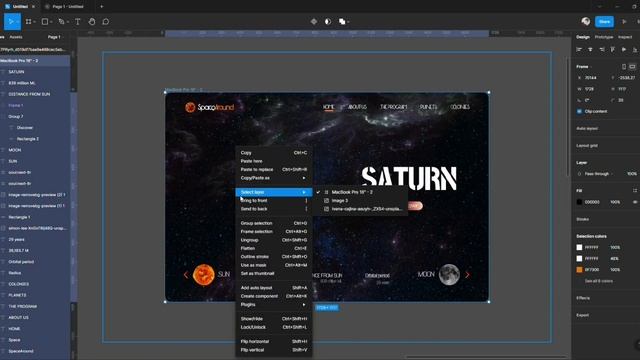Open the Move tool options dropdown arrow
The height and width of the screenshot is (360, 640).
point(17,22)
